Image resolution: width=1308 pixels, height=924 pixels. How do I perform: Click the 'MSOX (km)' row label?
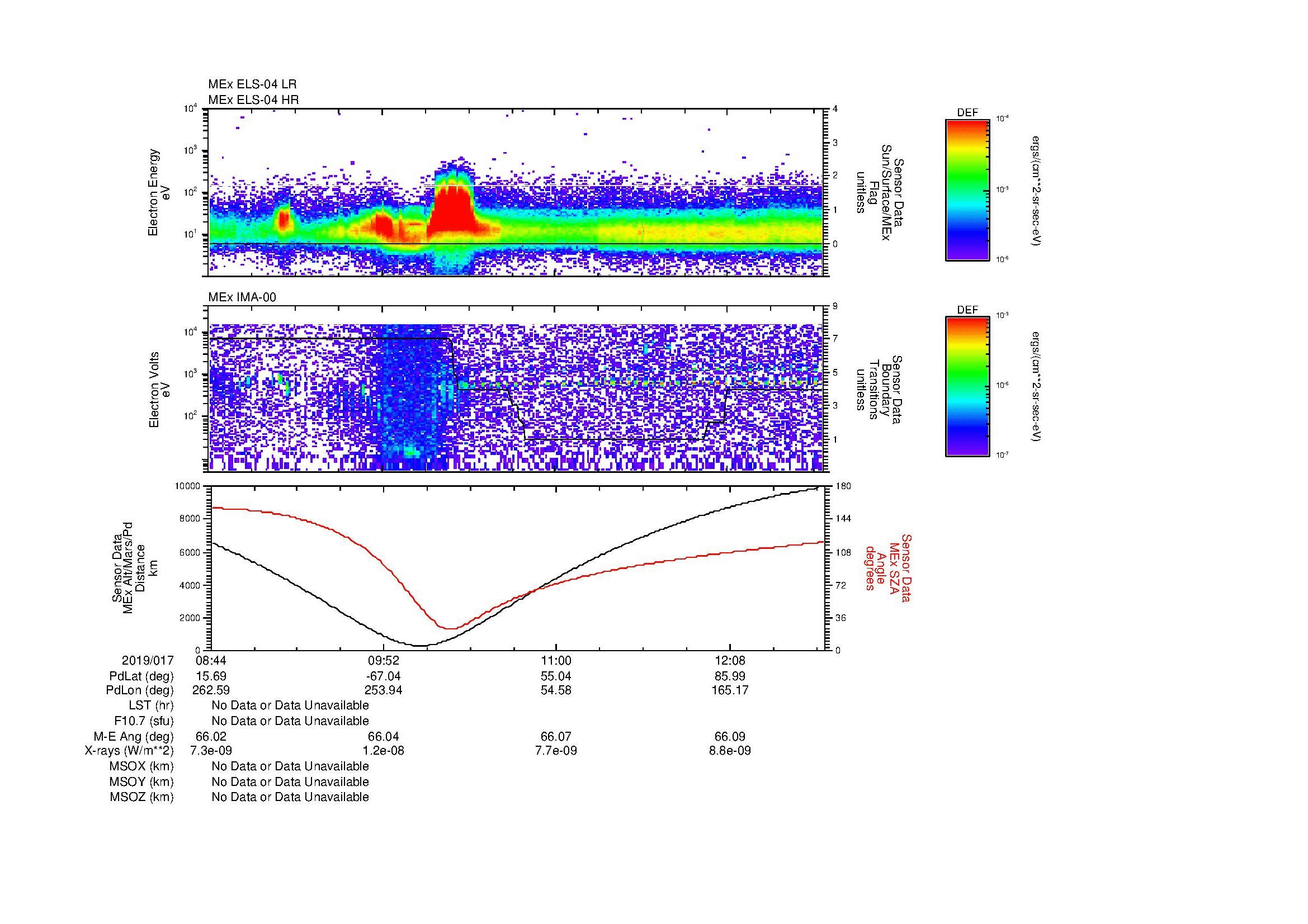[142, 766]
